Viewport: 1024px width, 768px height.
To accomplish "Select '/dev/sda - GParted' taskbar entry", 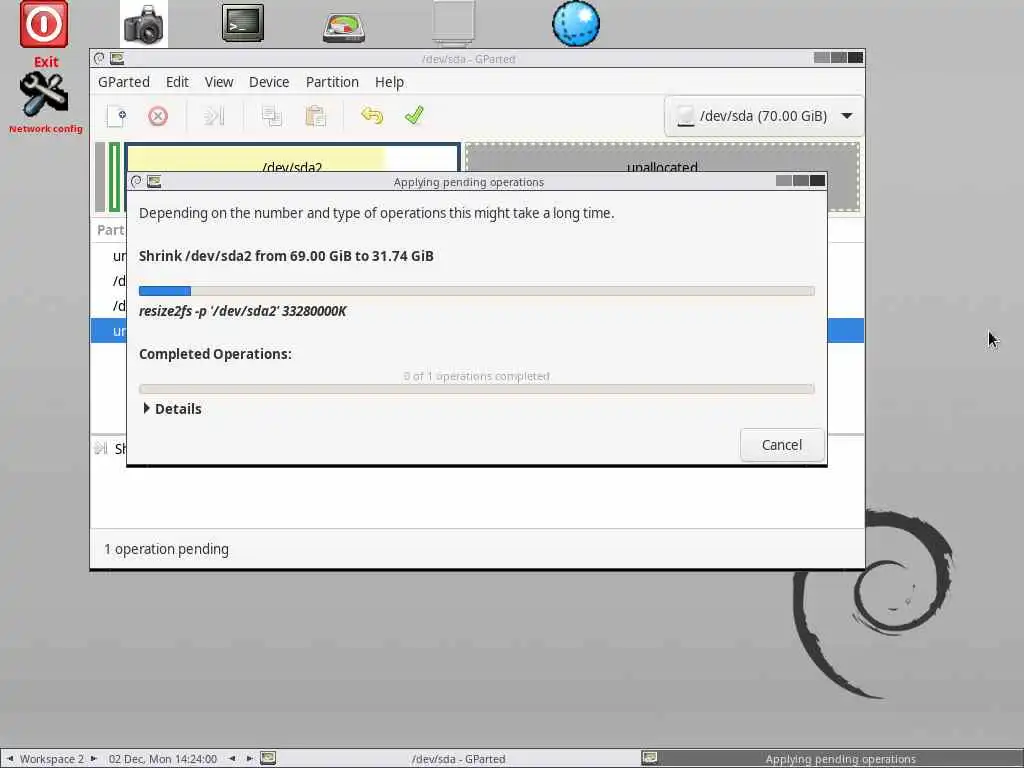I will pos(458,758).
